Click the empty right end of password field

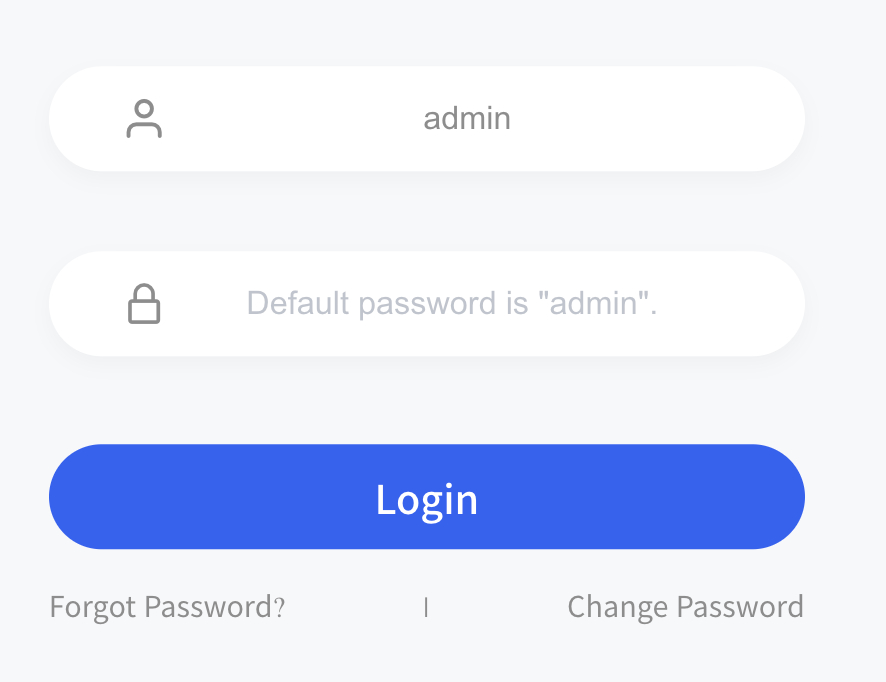point(729,303)
